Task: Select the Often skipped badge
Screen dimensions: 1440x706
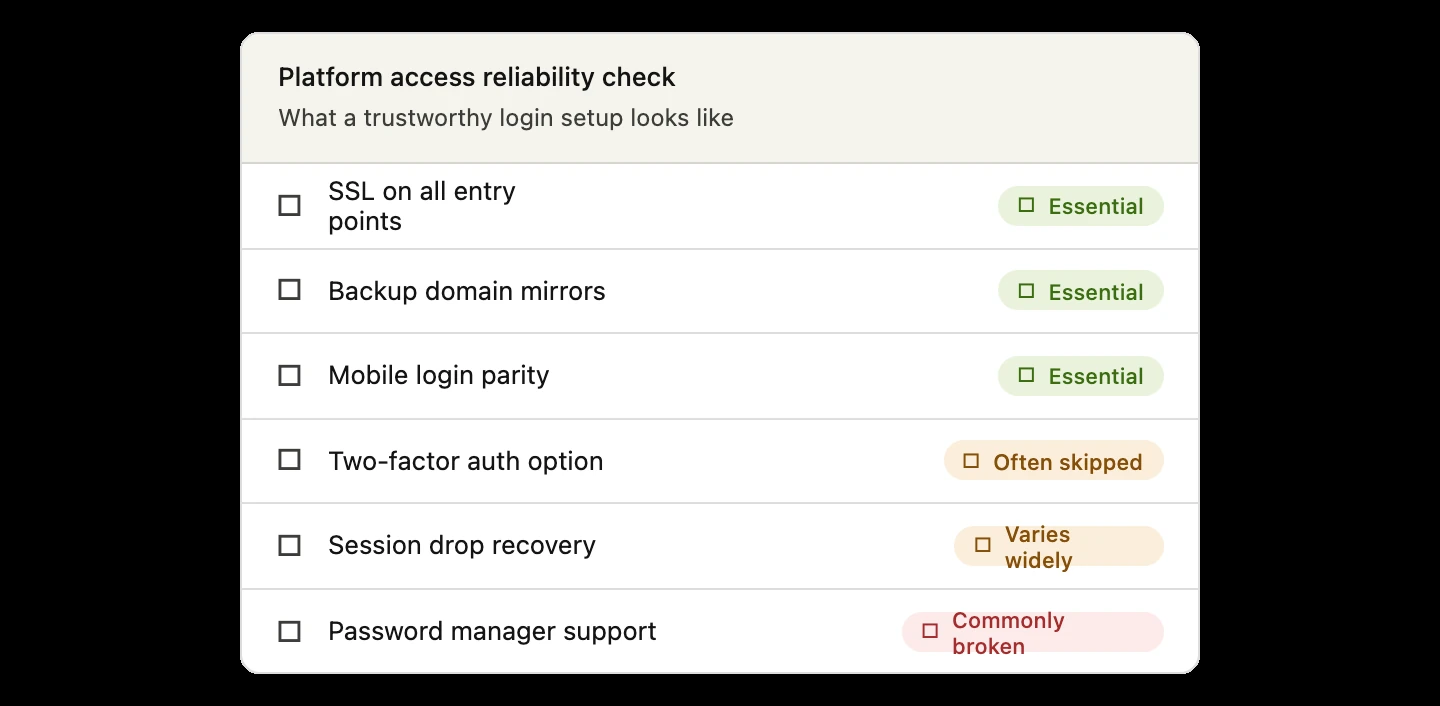Action: pyautogui.click(x=1054, y=461)
